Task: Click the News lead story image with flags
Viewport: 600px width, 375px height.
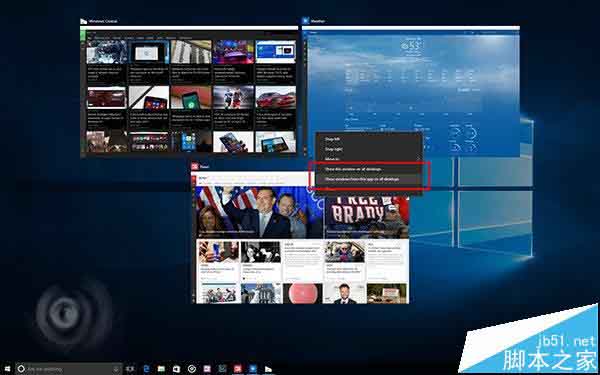Action: click(x=259, y=212)
